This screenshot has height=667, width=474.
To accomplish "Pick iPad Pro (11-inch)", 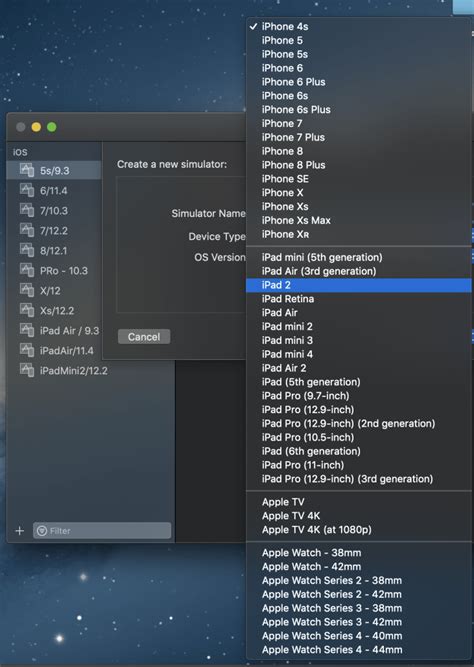I will [359, 465].
